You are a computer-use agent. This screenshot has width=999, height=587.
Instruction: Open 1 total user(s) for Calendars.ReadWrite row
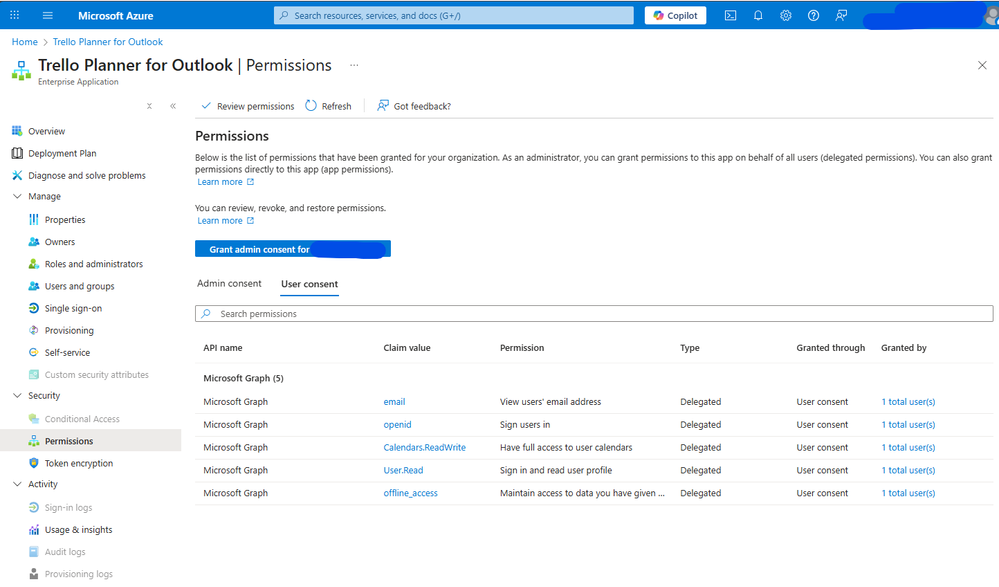tap(909, 448)
